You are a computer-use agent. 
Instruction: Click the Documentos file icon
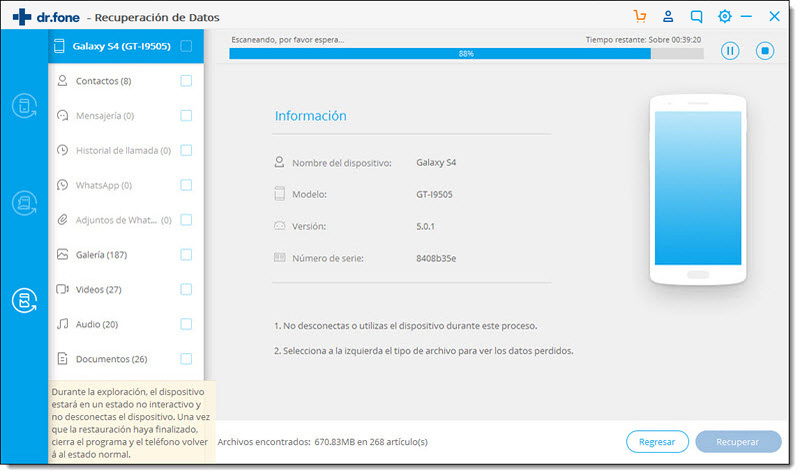click(62, 359)
